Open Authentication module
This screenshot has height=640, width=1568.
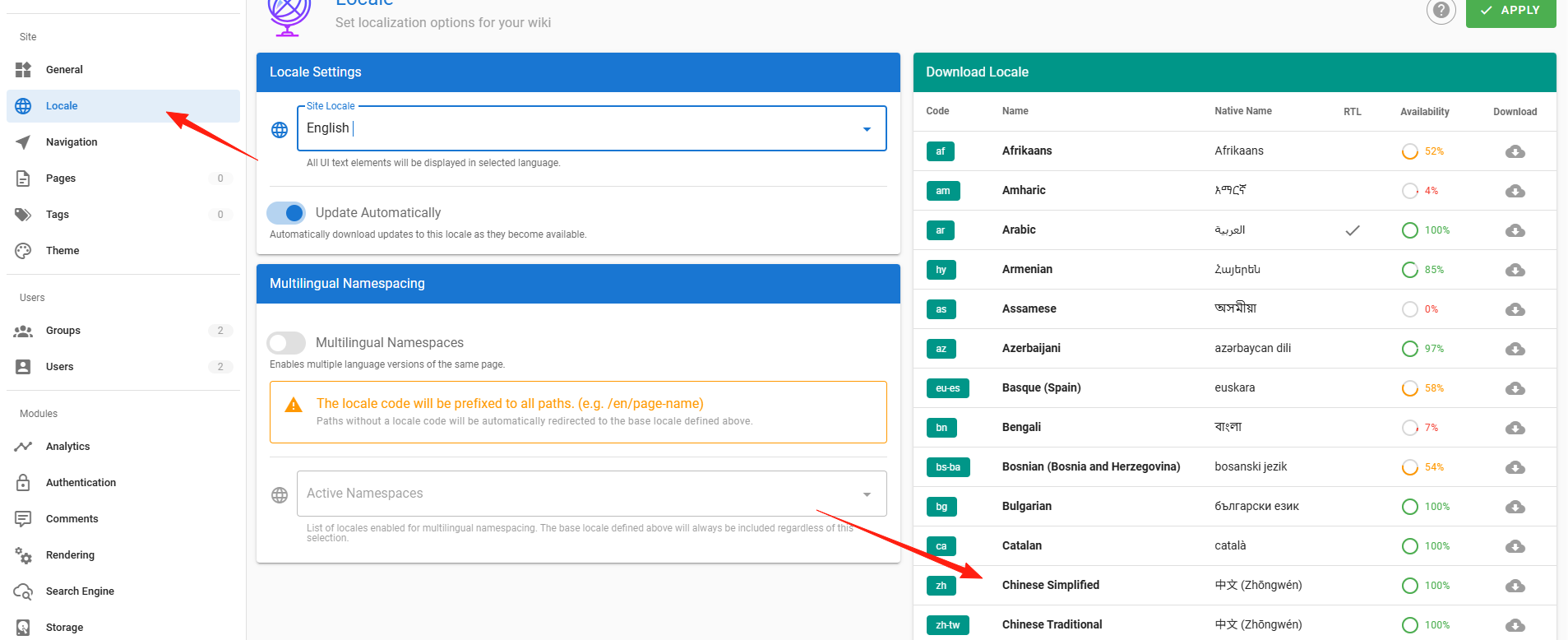pyautogui.click(x=123, y=483)
